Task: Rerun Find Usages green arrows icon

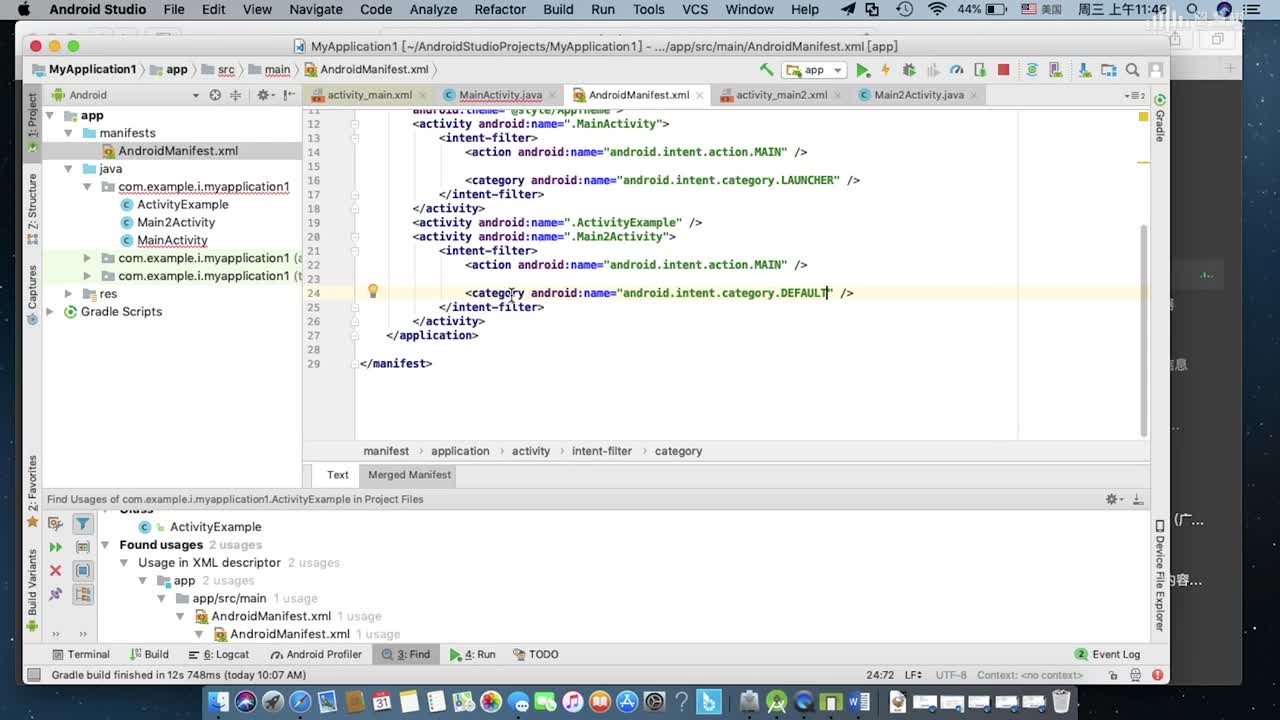Action: point(56,546)
